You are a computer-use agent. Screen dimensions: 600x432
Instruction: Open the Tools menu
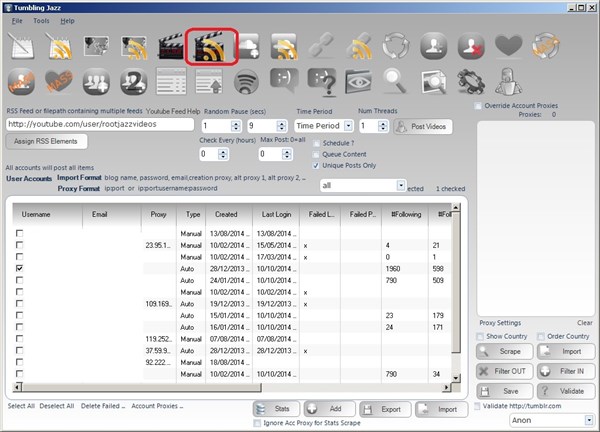pyautogui.click(x=41, y=21)
